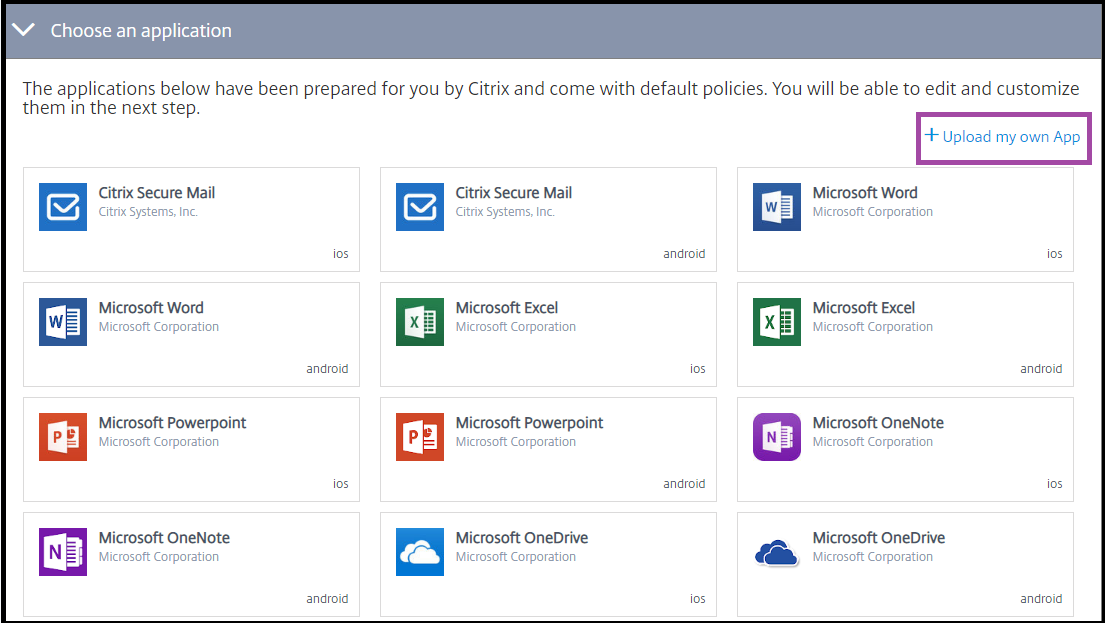Select the Microsoft Powerpoint iOS title text
1105x623 pixels.
tap(172, 423)
